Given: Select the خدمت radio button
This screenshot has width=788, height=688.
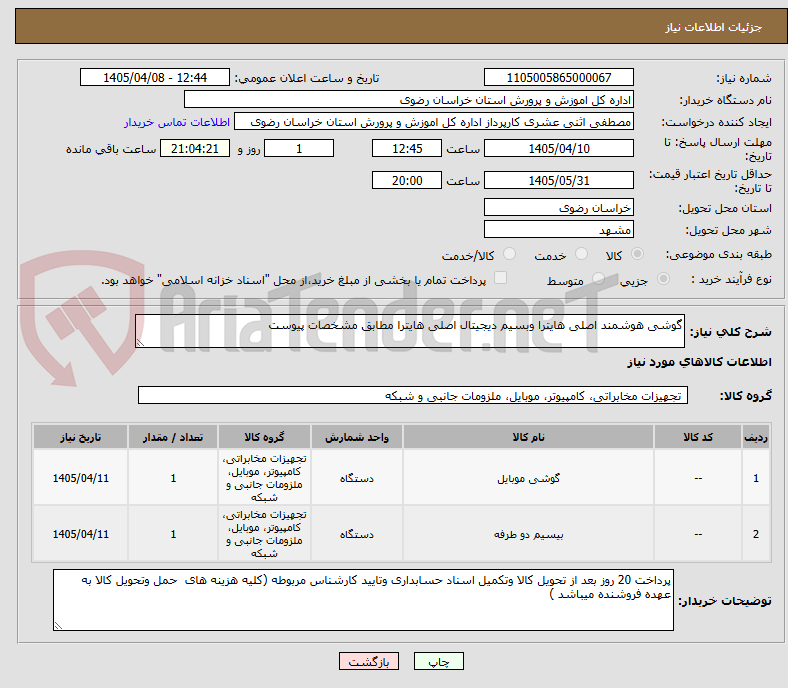Looking at the screenshot, I should coord(581,254).
